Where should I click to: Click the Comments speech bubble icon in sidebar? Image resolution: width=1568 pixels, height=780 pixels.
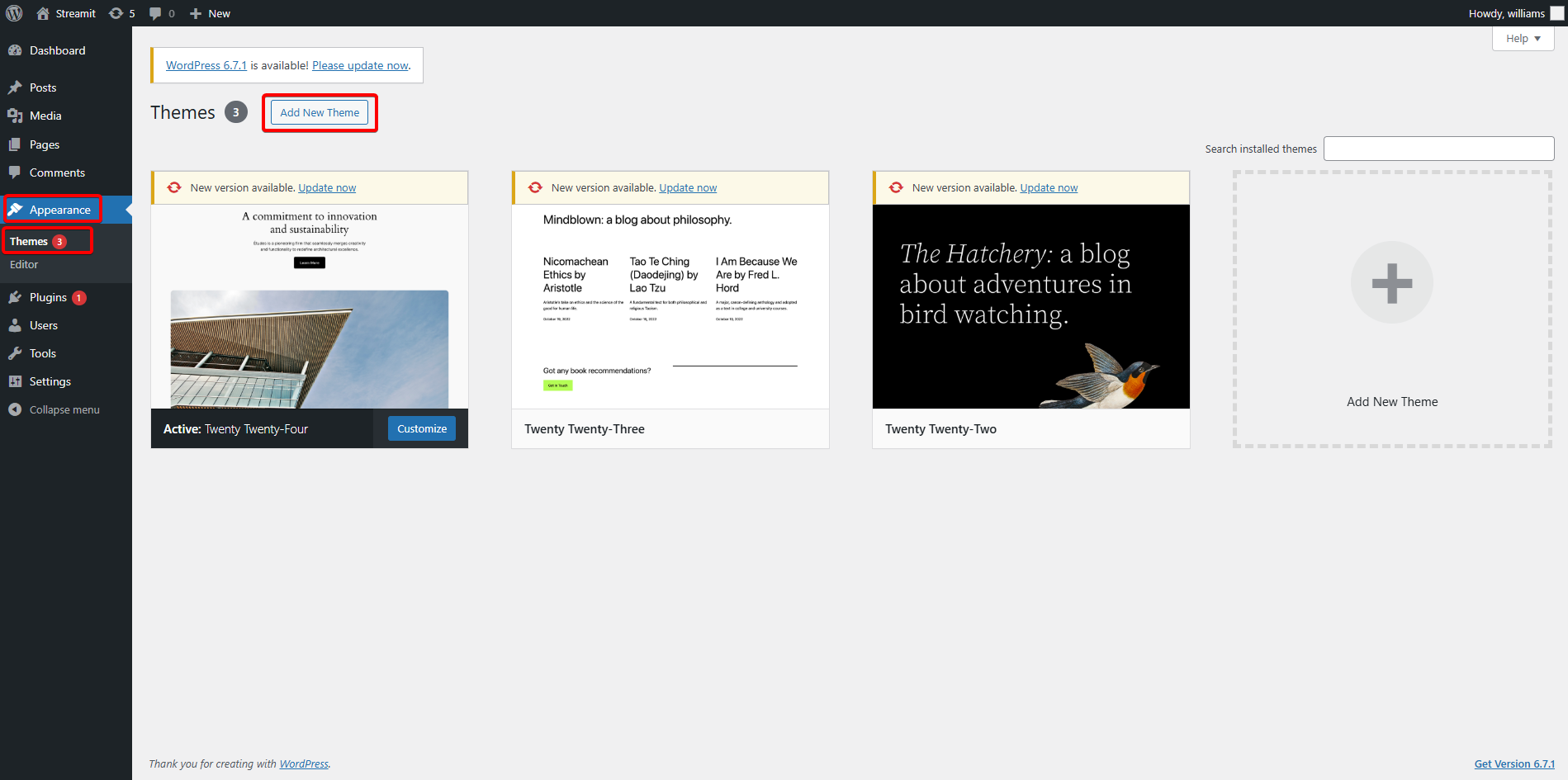pyautogui.click(x=15, y=173)
